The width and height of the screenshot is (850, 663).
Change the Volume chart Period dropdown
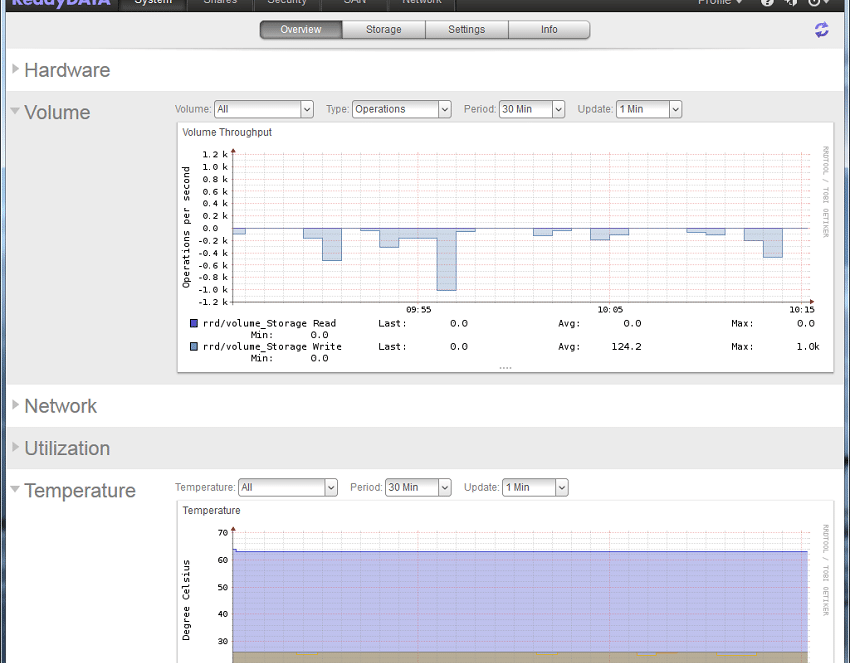click(x=532, y=110)
